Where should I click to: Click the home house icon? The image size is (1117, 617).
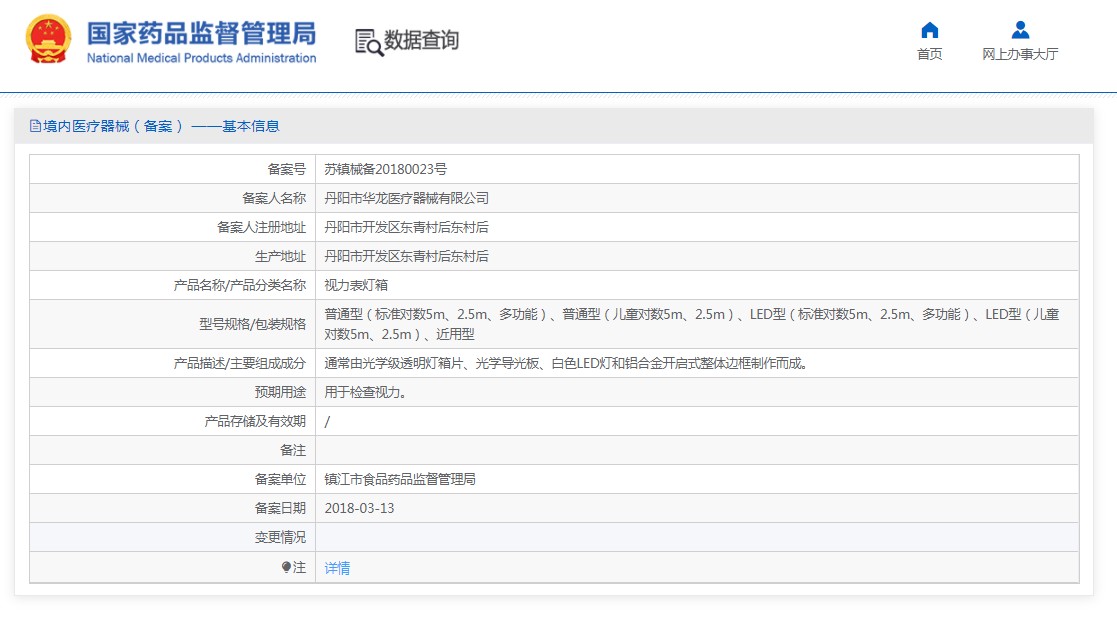click(x=929, y=30)
